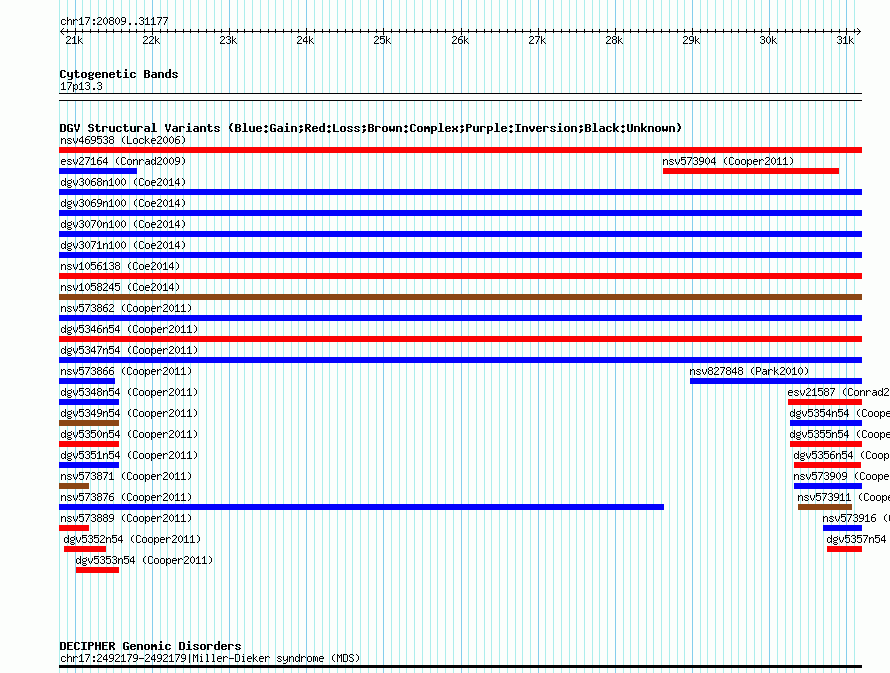The image size is (890, 673).
Task: Open the dgv5349n54 complex variant
Action: [x=89, y=423]
